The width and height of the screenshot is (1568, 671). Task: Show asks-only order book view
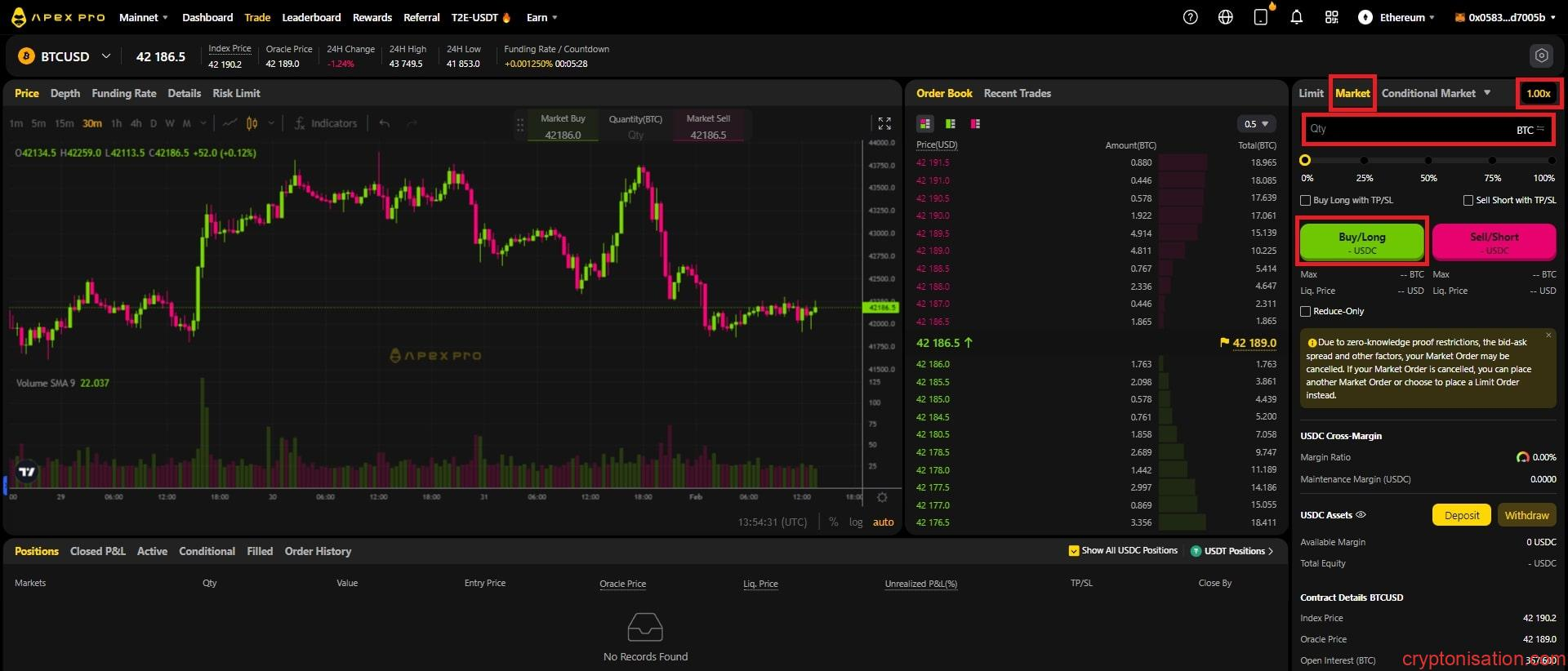(975, 124)
